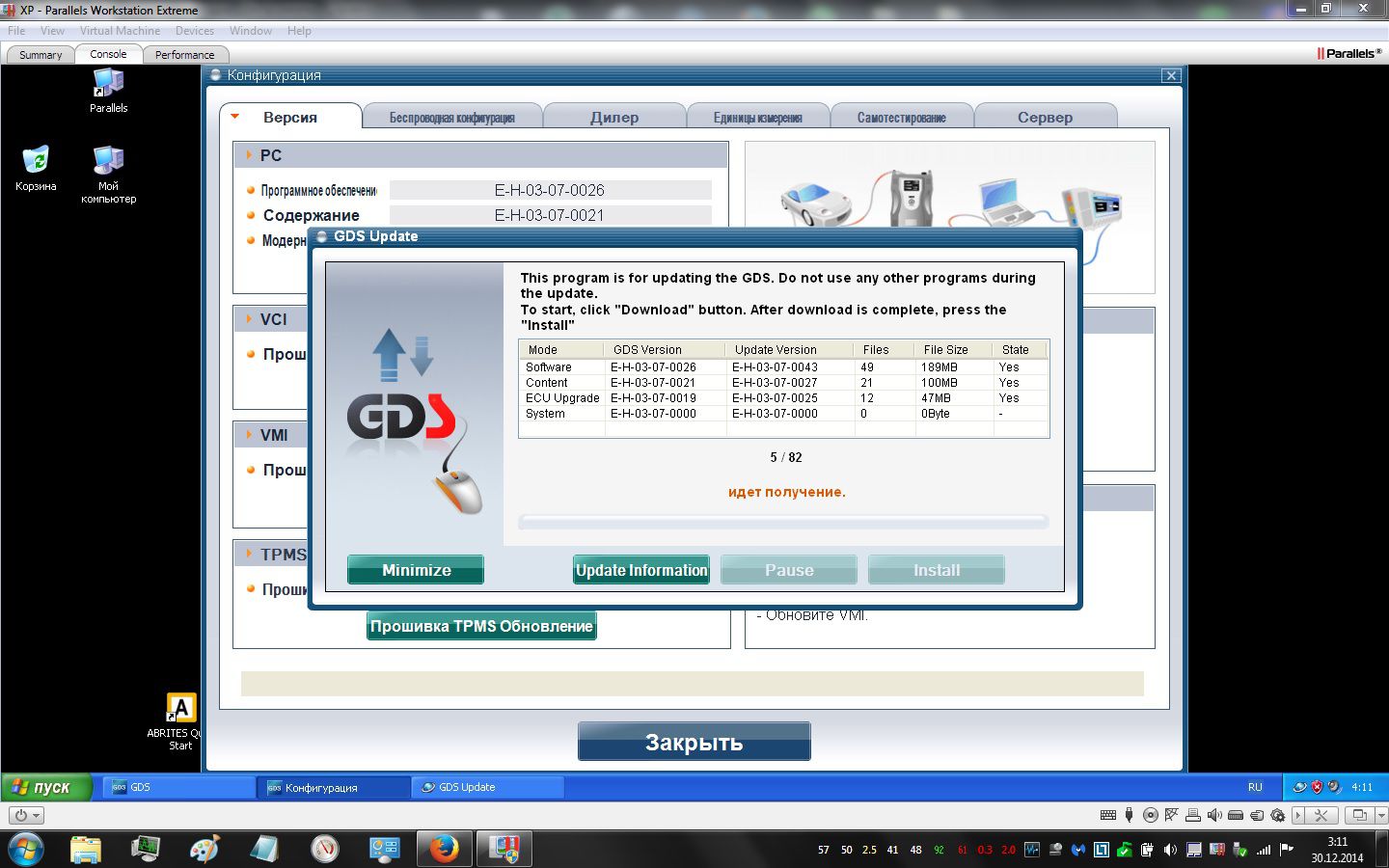Click the Update Version column header
The height and width of the screenshot is (868, 1389).
pos(789,349)
